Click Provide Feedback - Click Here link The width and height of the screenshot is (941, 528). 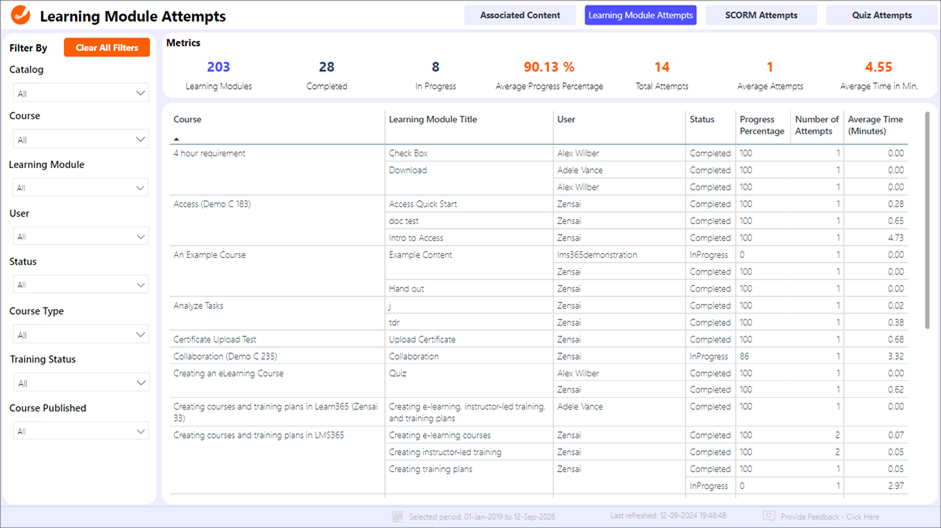tap(829, 517)
